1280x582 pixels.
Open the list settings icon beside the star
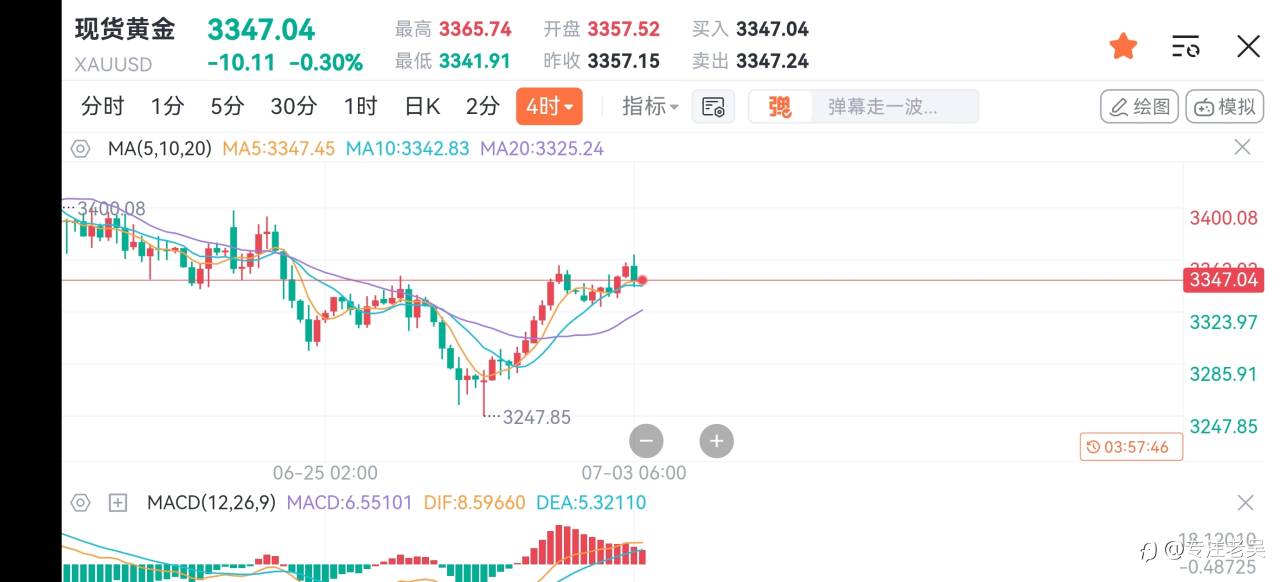[1185, 46]
